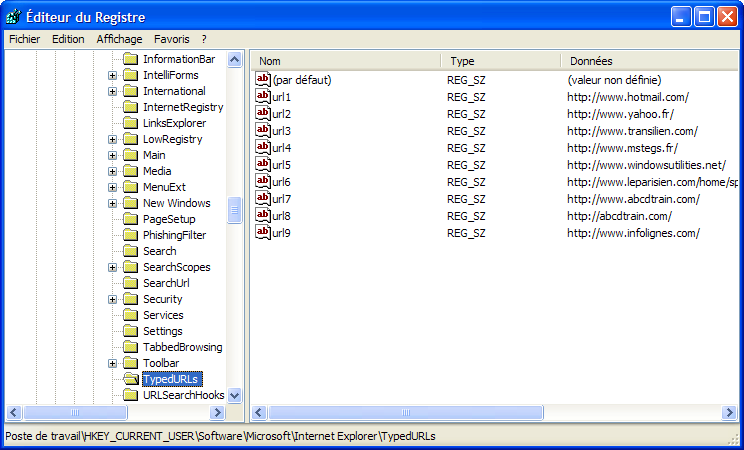Click the SearchUrl folder icon
Viewport: 744px width, 450px height.
(130, 283)
